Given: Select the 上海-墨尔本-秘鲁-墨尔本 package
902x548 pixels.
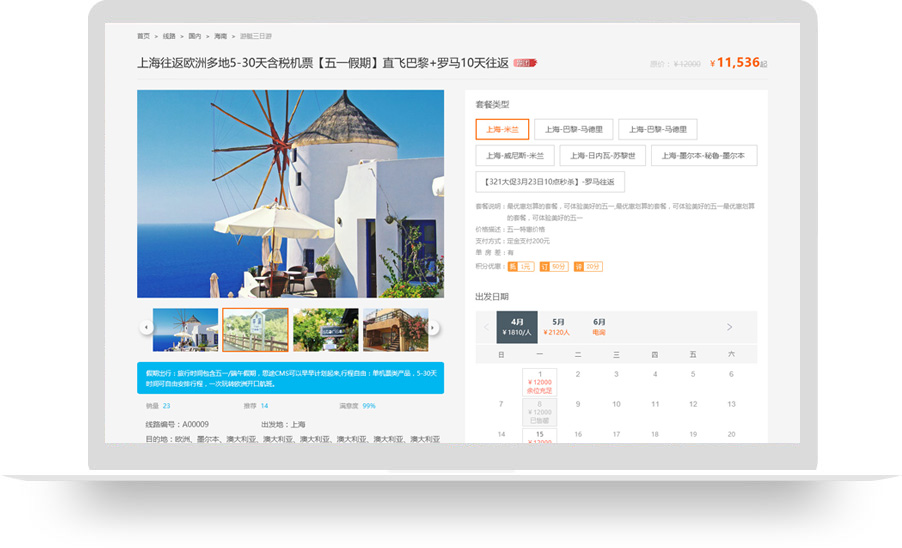Looking at the screenshot, I should click(x=704, y=155).
